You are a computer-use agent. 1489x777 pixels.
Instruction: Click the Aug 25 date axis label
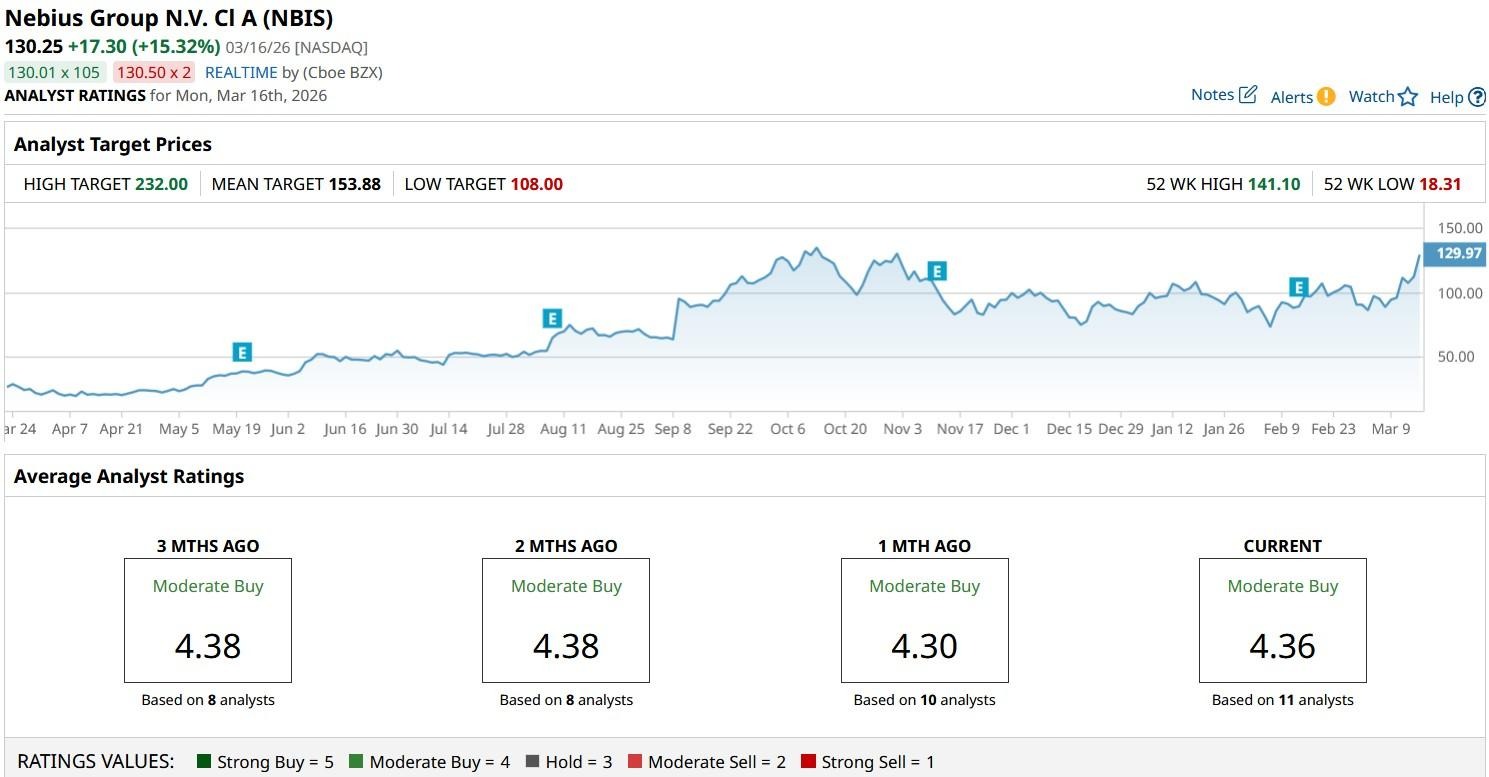click(x=621, y=429)
